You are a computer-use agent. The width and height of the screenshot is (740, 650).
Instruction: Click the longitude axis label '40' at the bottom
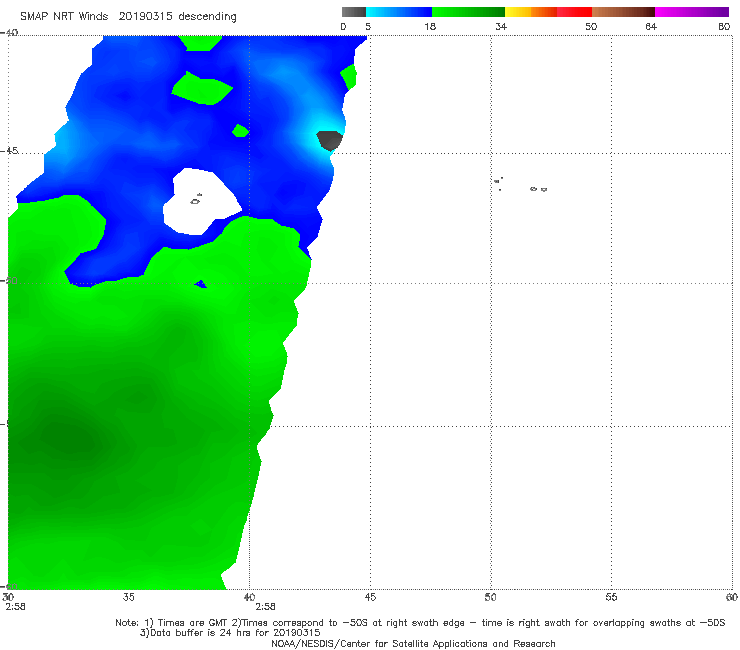pos(249,598)
